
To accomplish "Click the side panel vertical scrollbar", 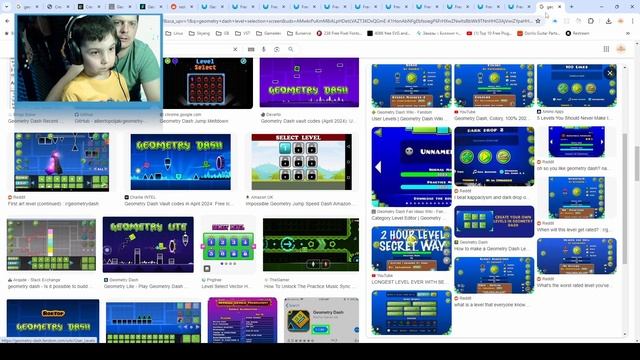I will click(x=625, y=198).
